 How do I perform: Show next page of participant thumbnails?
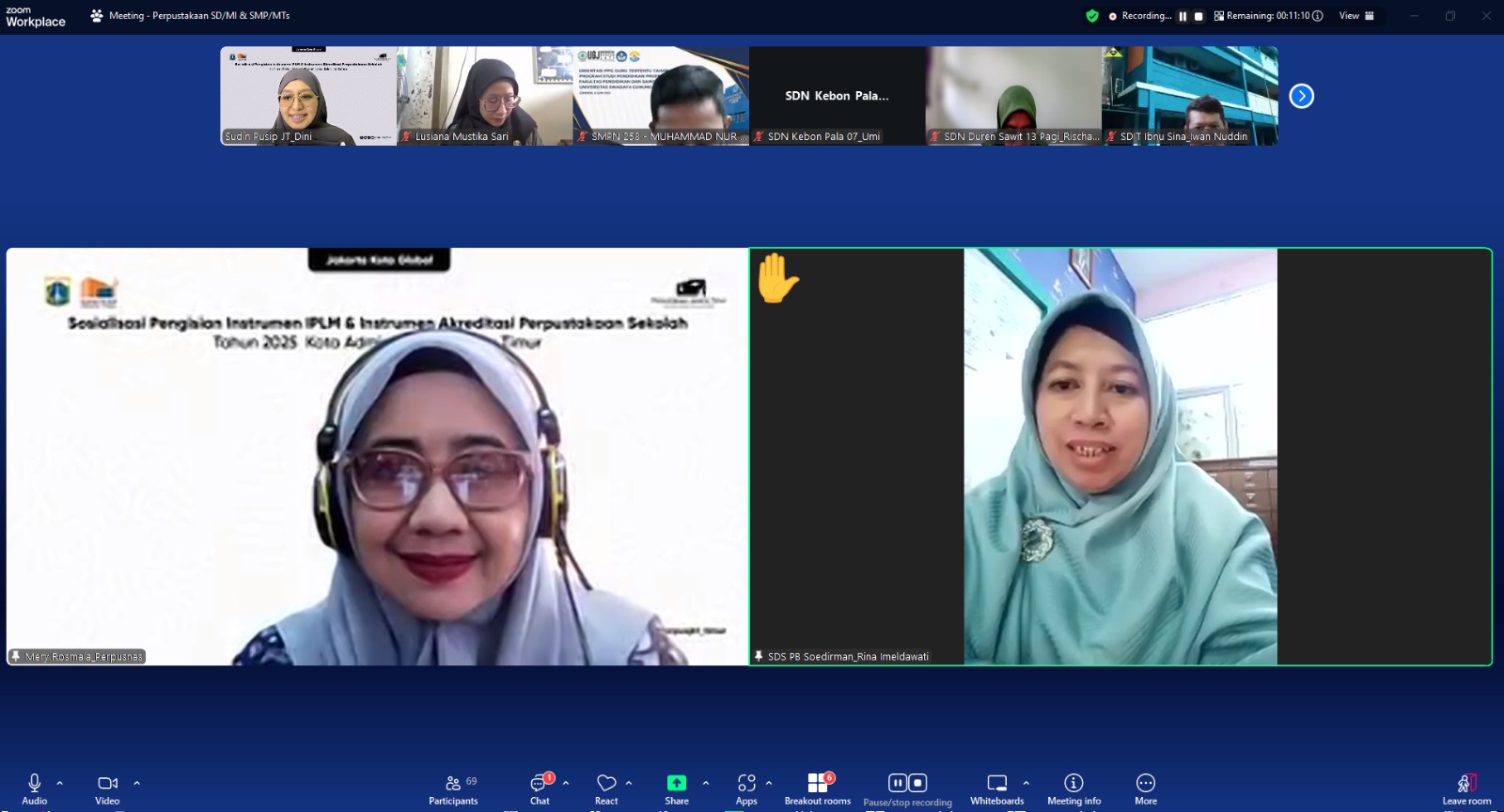(x=1302, y=96)
